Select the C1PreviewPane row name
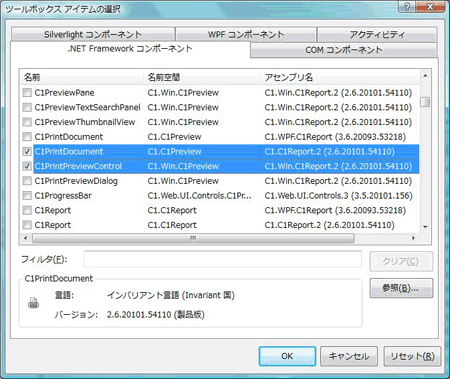The height and width of the screenshot is (379, 450). pos(64,92)
